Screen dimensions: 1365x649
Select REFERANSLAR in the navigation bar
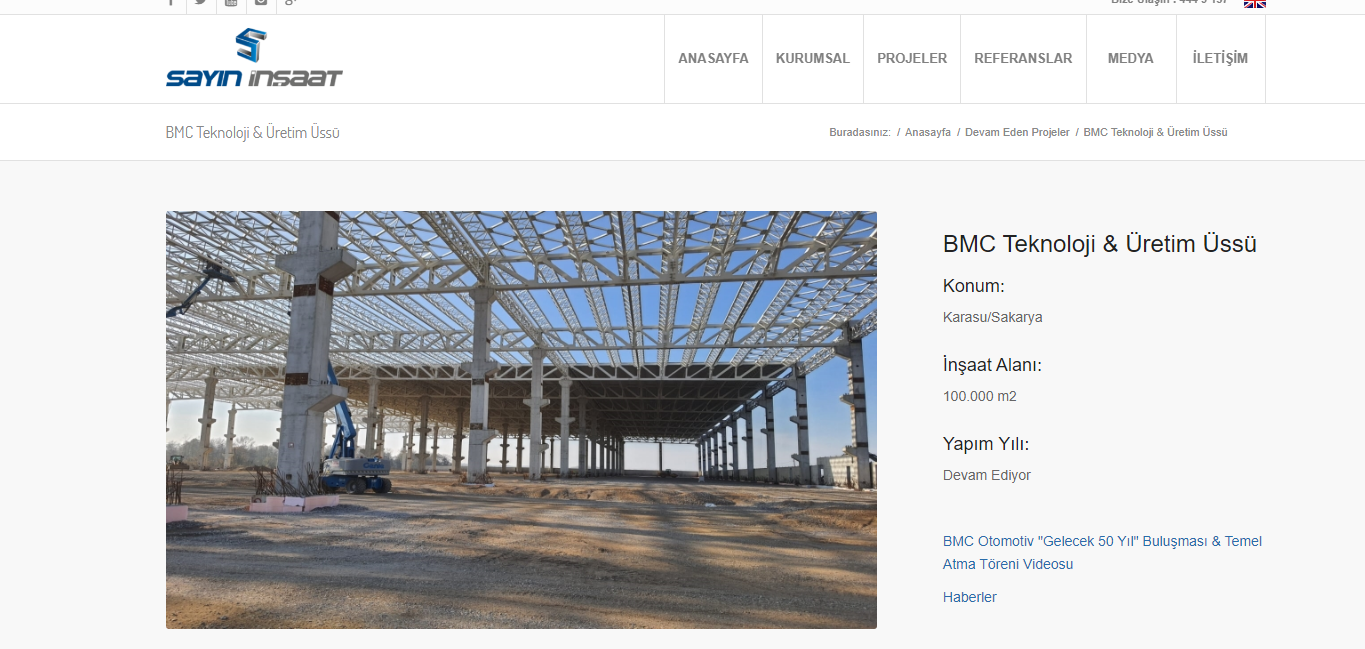[1023, 59]
